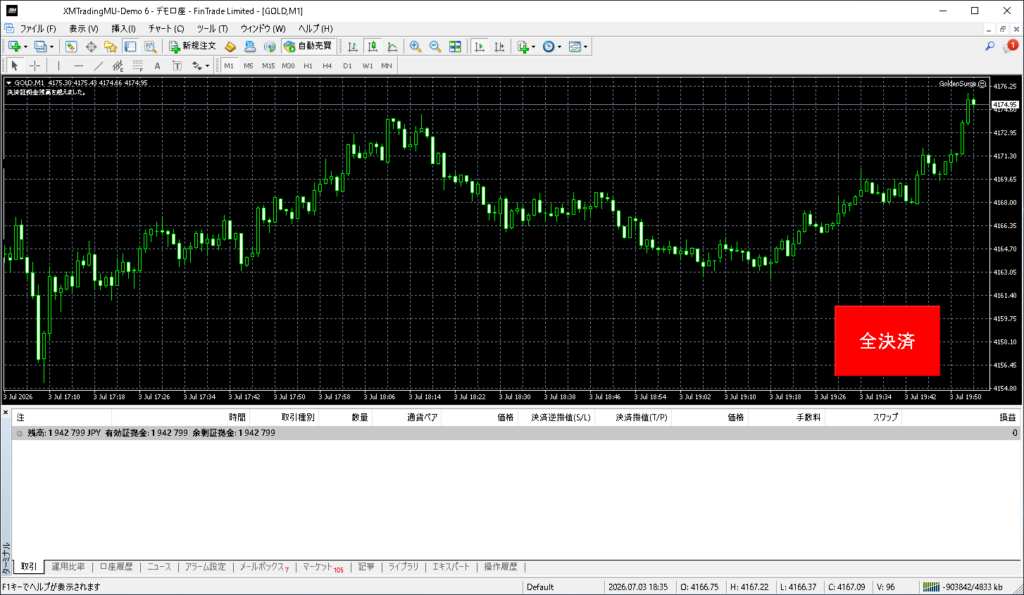Zoom out on the GOLD chart

435,46
